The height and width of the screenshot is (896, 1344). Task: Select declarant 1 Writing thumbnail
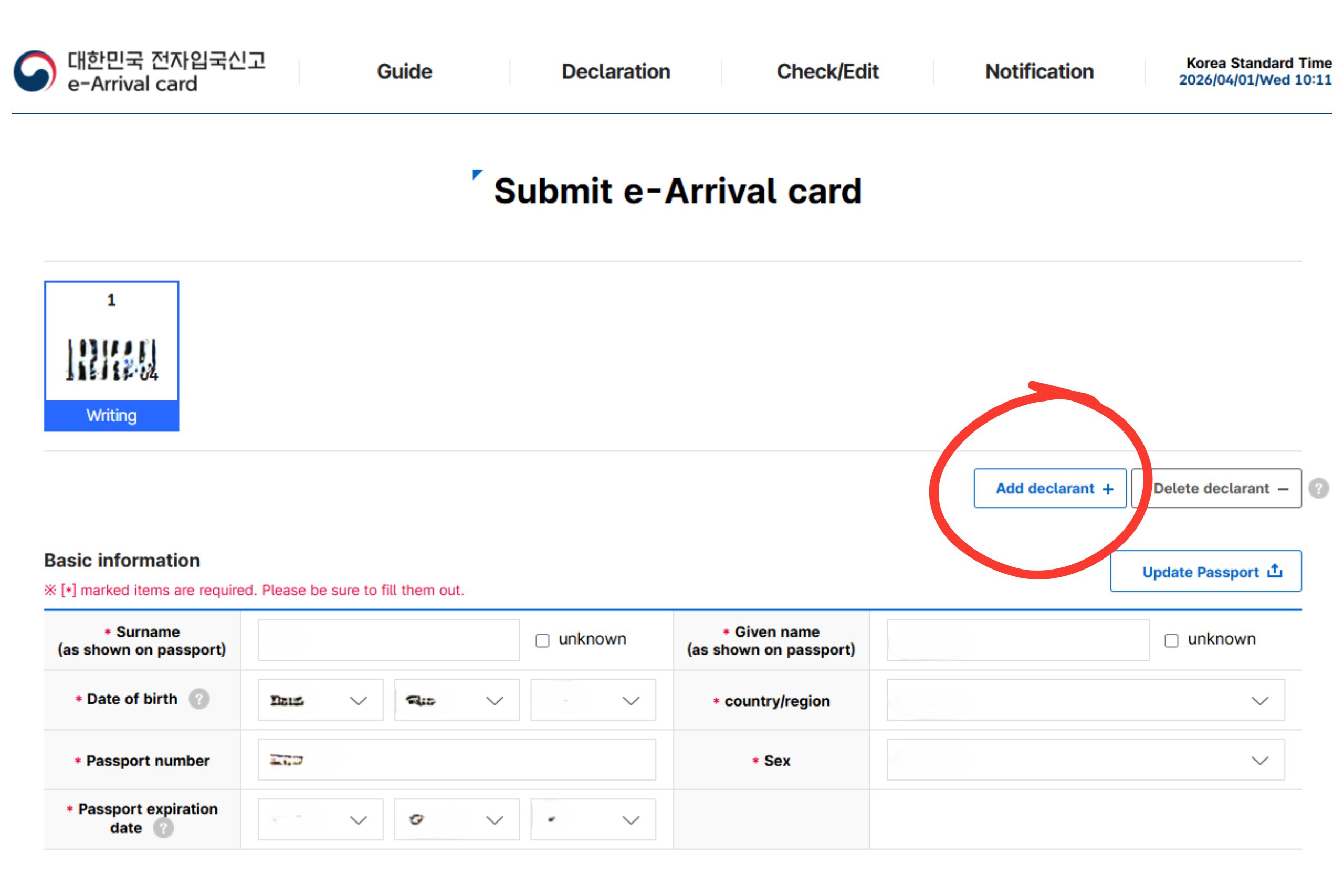pyautogui.click(x=111, y=354)
